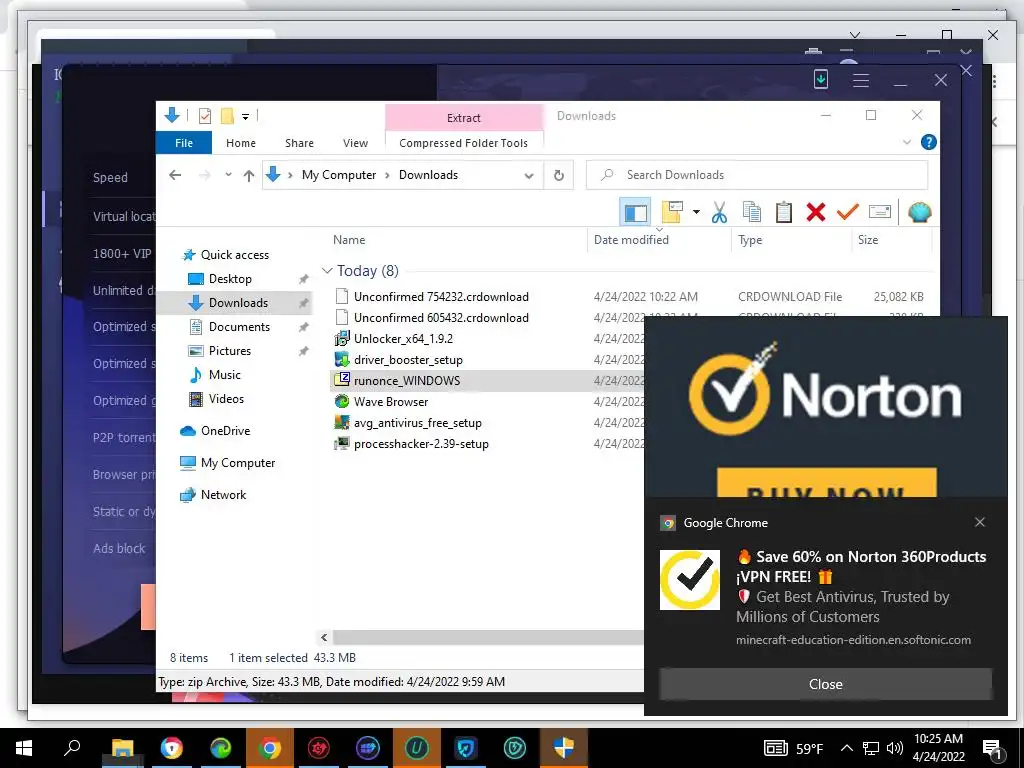Open Network in navigation pane
The image size is (1024, 768).
[x=223, y=494]
